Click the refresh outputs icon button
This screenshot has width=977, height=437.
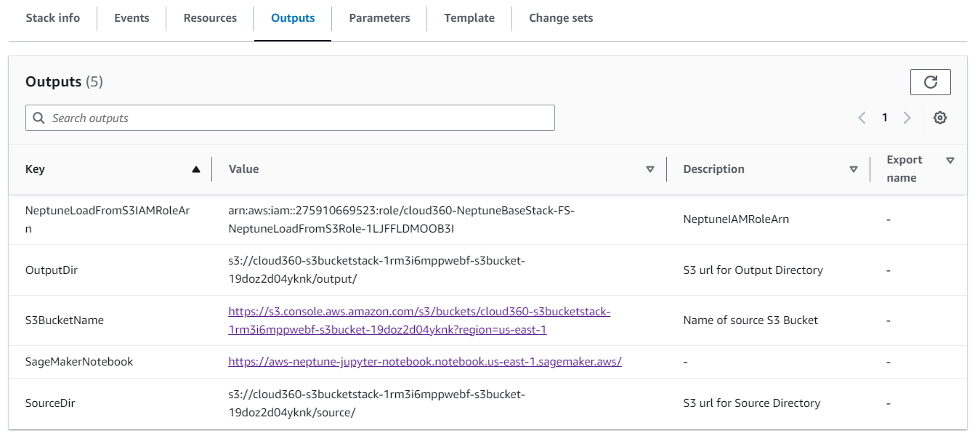930,83
